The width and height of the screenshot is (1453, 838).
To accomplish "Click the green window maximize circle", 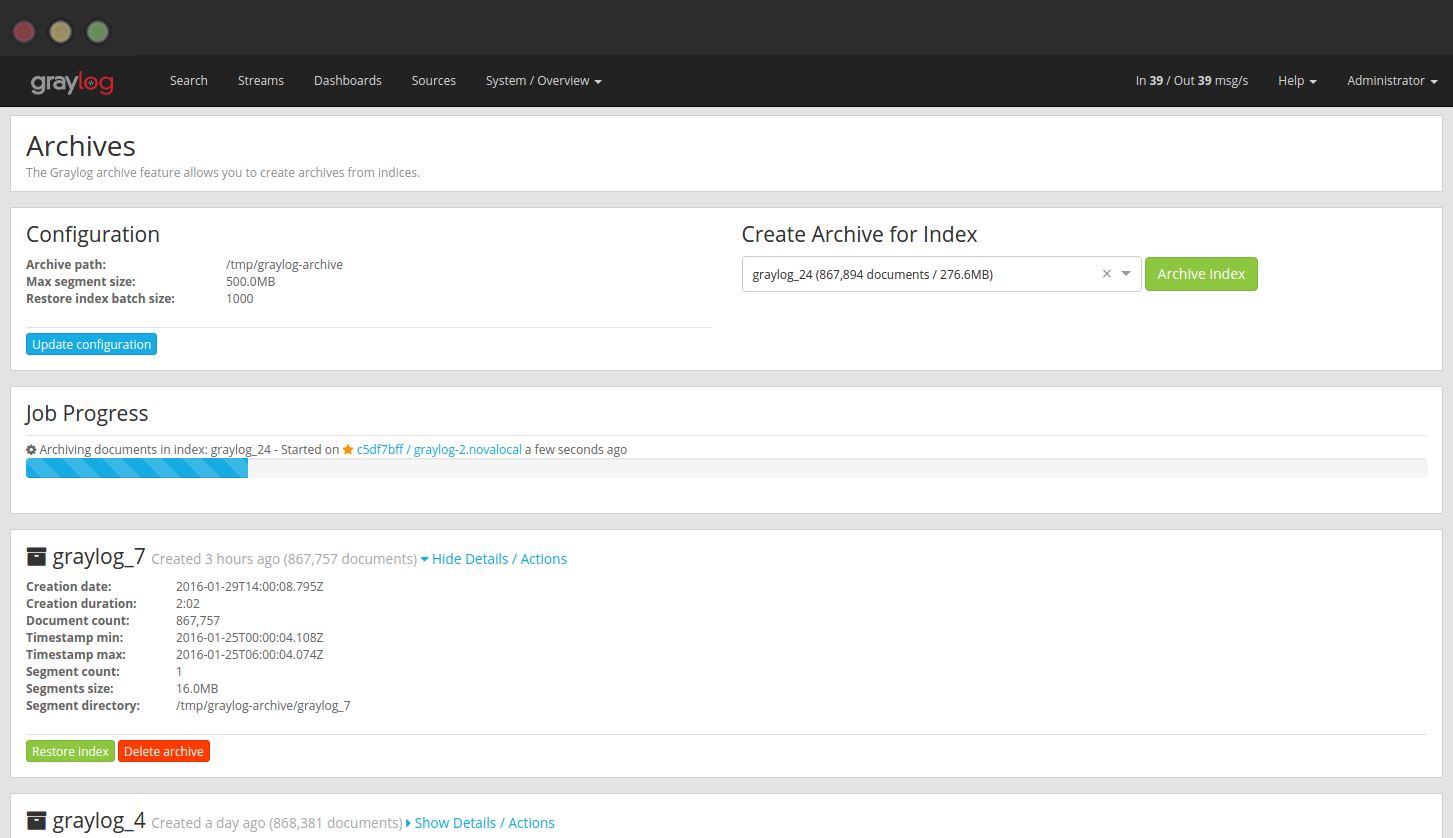I will click(97, 32).
